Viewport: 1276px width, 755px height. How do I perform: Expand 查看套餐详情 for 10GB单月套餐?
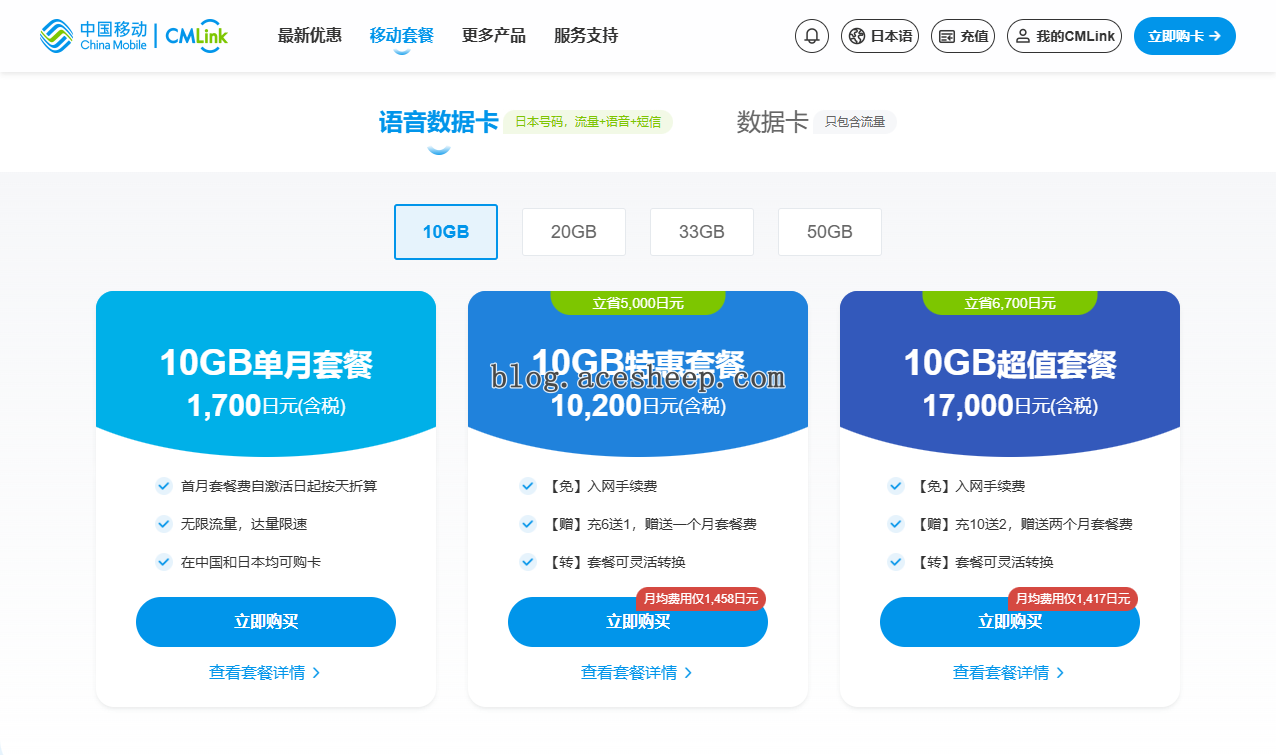pyautogui.click(x=265, y=673)
